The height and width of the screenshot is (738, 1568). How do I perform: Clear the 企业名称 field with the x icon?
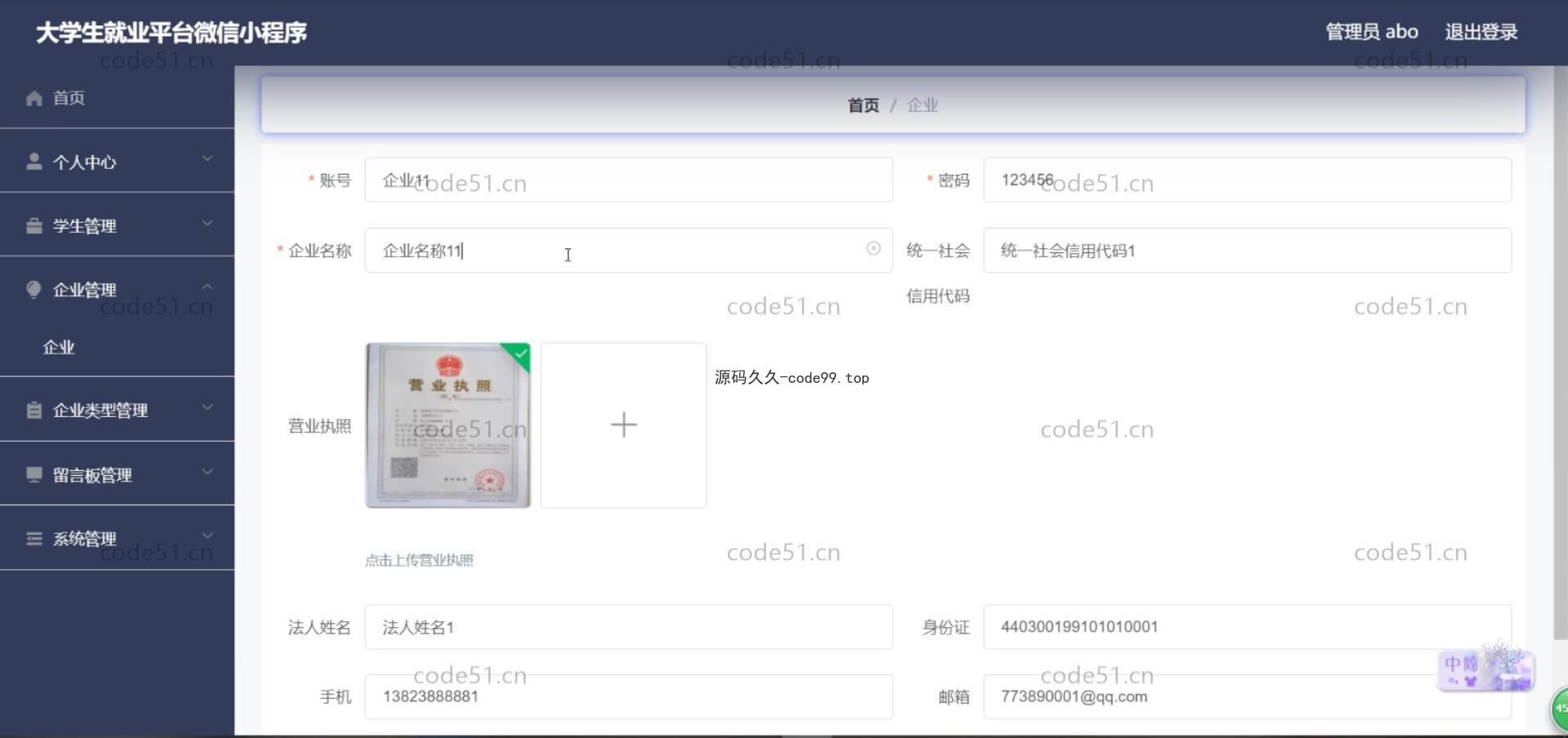pyautogui.click(x=873, y=248)
